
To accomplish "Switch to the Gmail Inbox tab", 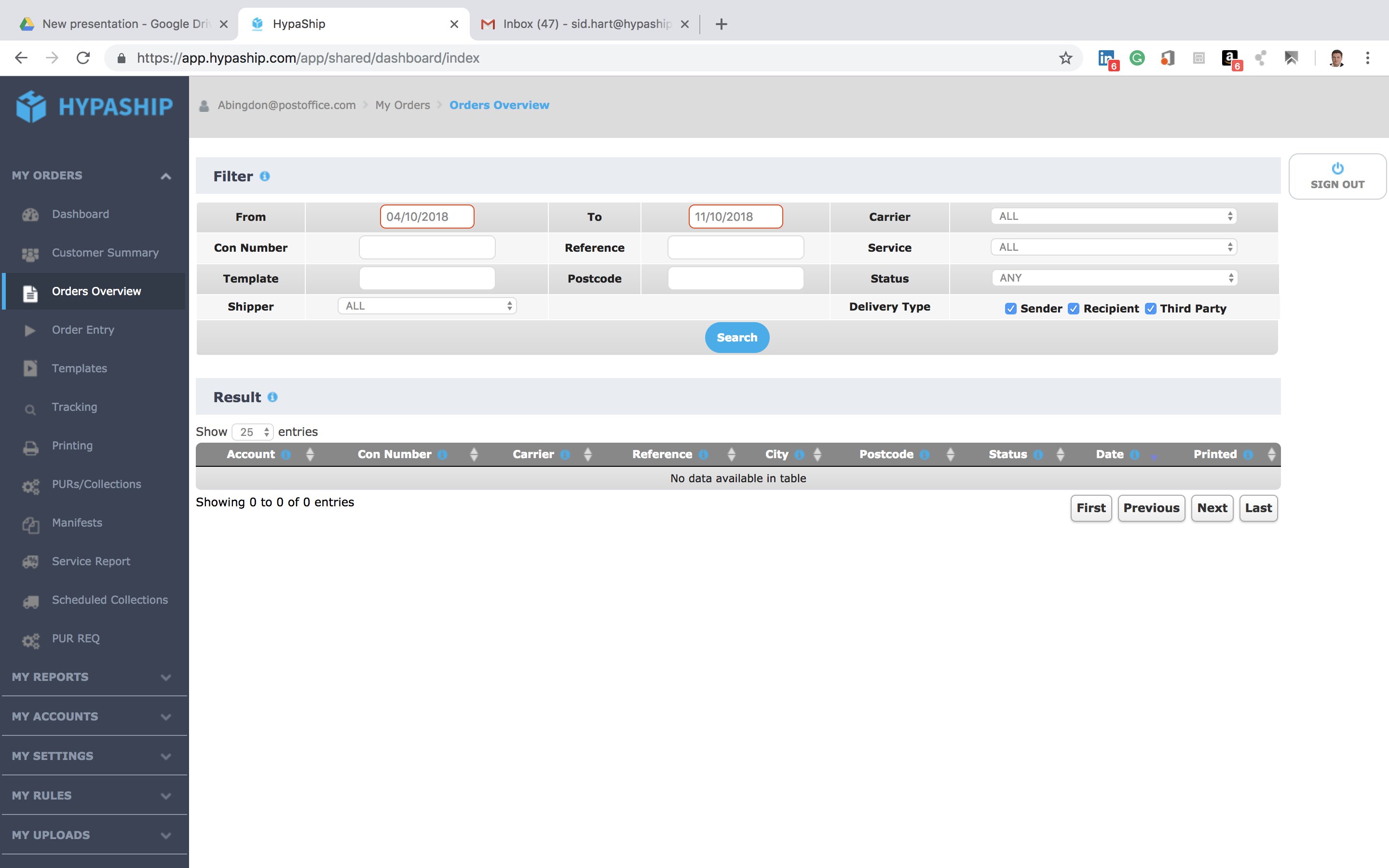I will pos(580,24).
